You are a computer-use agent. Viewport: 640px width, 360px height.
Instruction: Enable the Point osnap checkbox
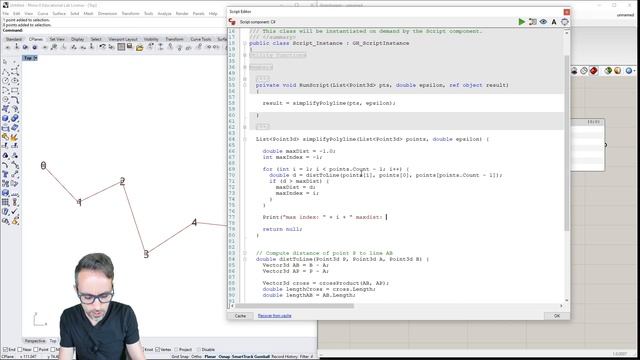tap(36, 350)
